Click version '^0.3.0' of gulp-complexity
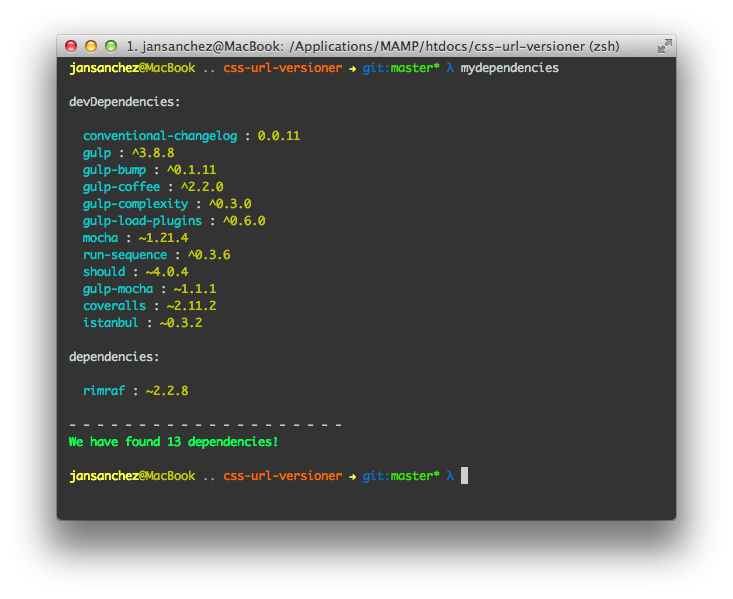The image size is (733, 599). pos(230,204)
